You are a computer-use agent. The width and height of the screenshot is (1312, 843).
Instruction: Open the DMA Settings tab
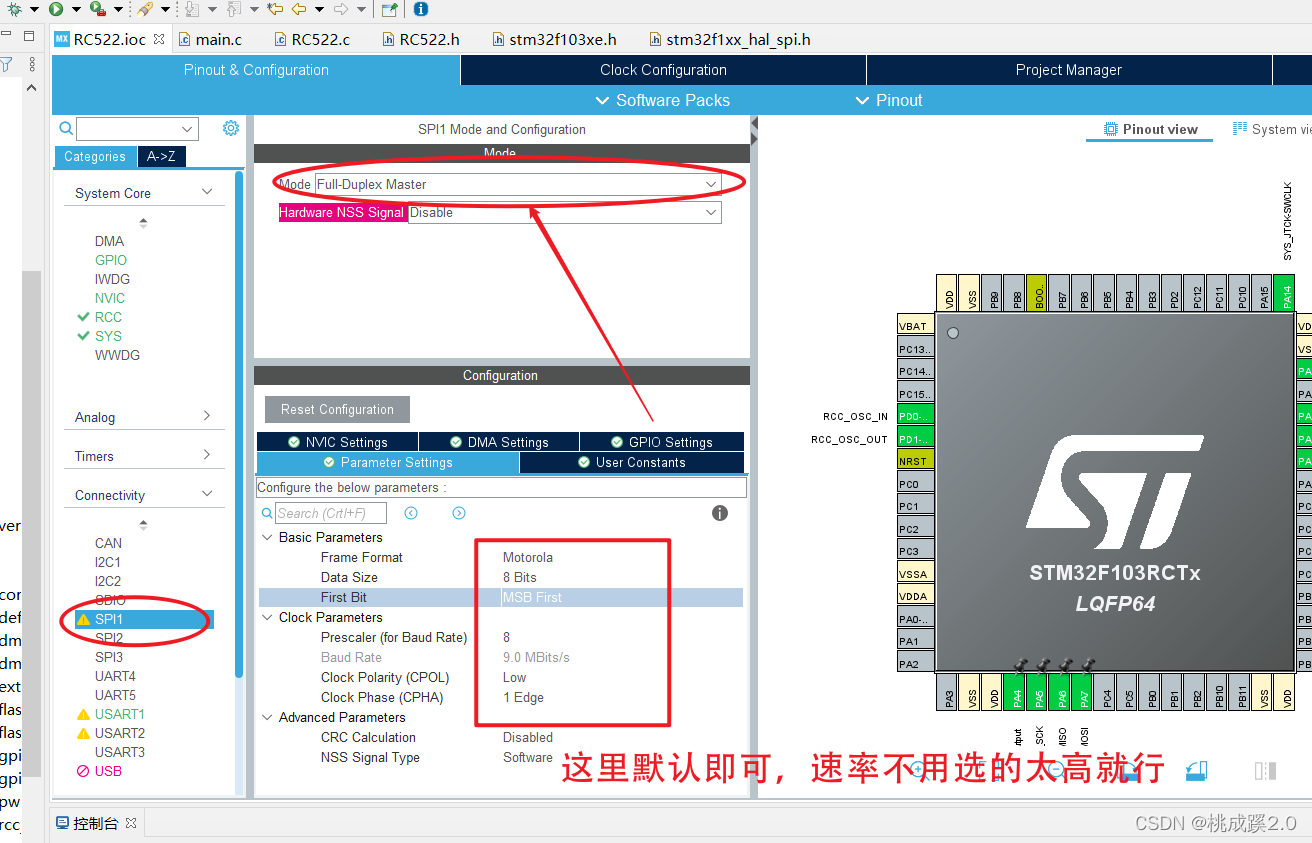(499, 442)
